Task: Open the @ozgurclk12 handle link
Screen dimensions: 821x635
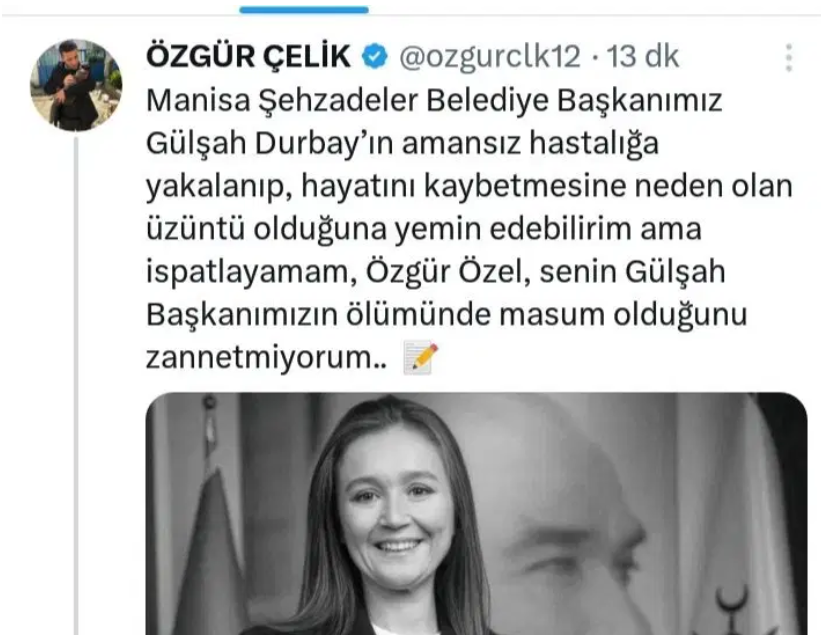Action: (490, 57)
